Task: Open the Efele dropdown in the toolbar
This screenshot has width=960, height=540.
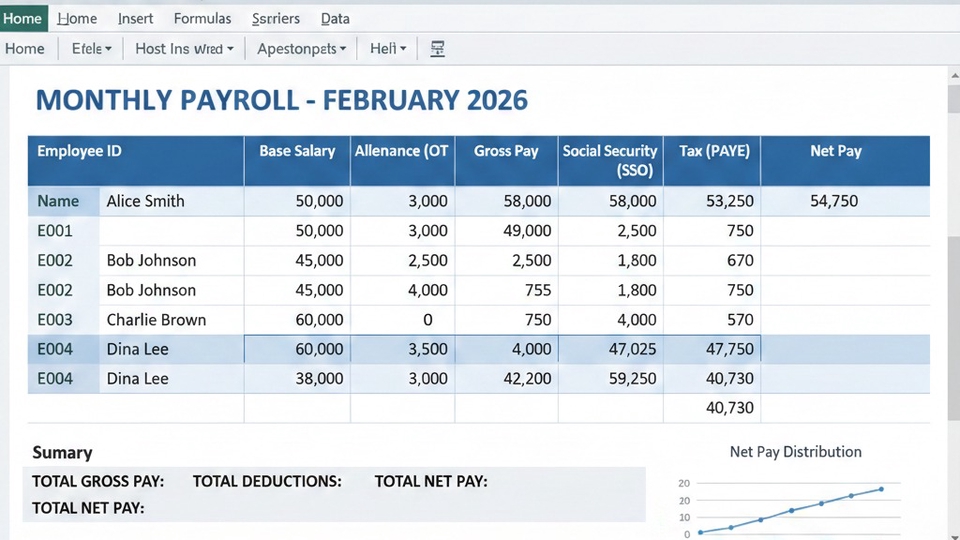Action: (91, 48)
